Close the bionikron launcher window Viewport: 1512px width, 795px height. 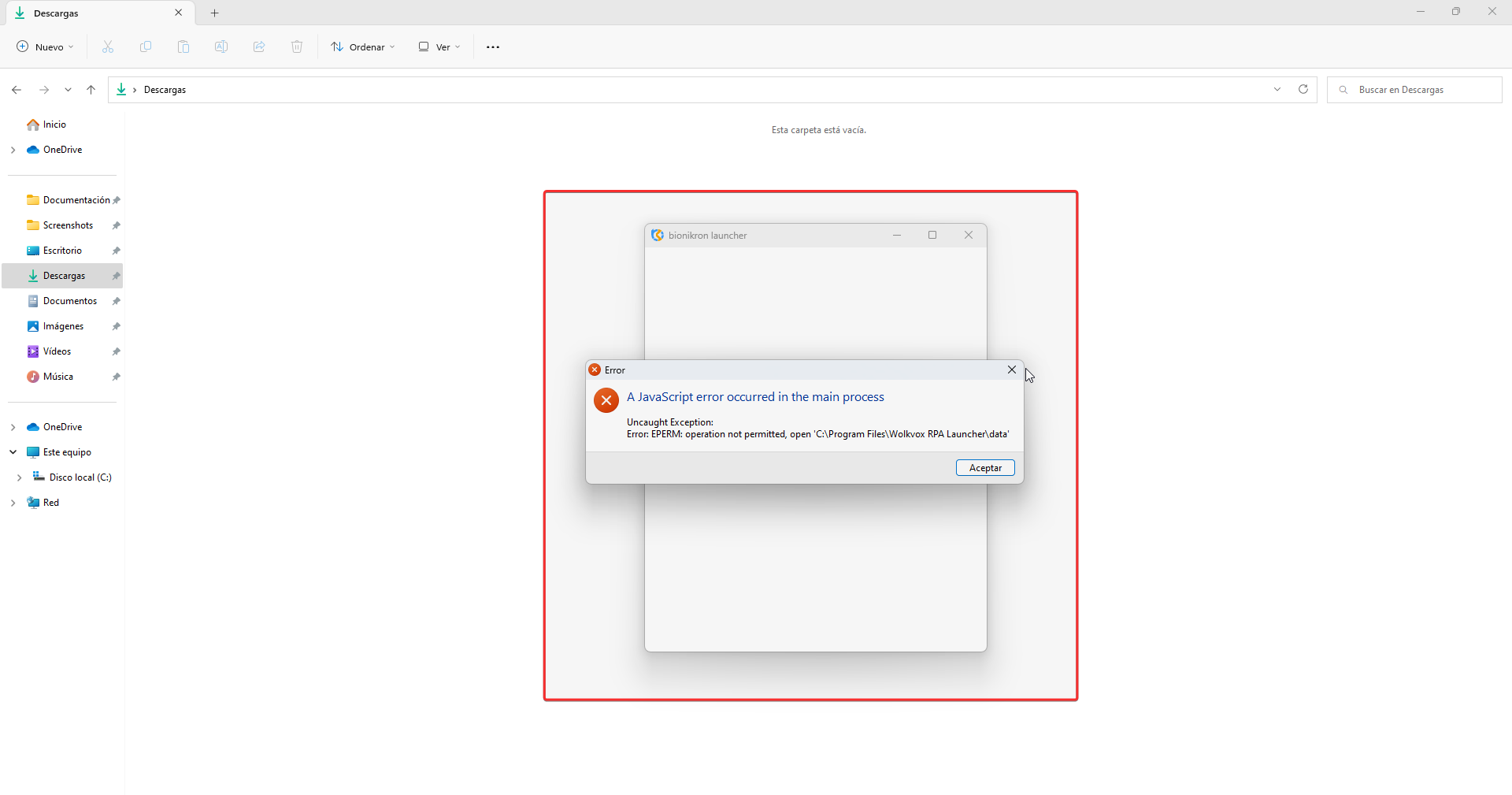point(969,236)
